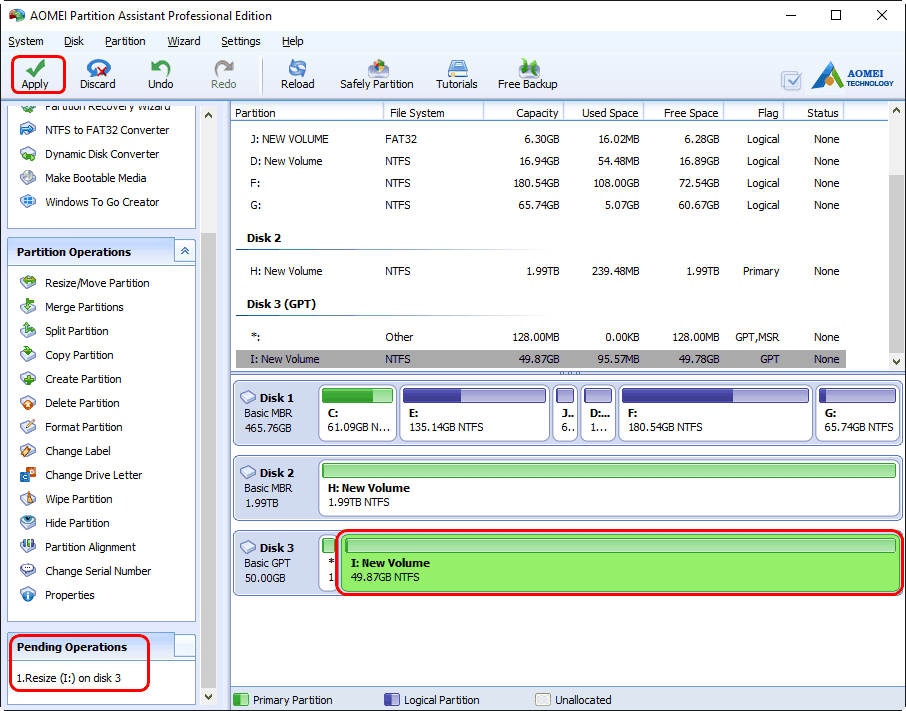Screen dimensions: 906x711
Task: Collapse the Partition Operations panel
Action: 184,251
